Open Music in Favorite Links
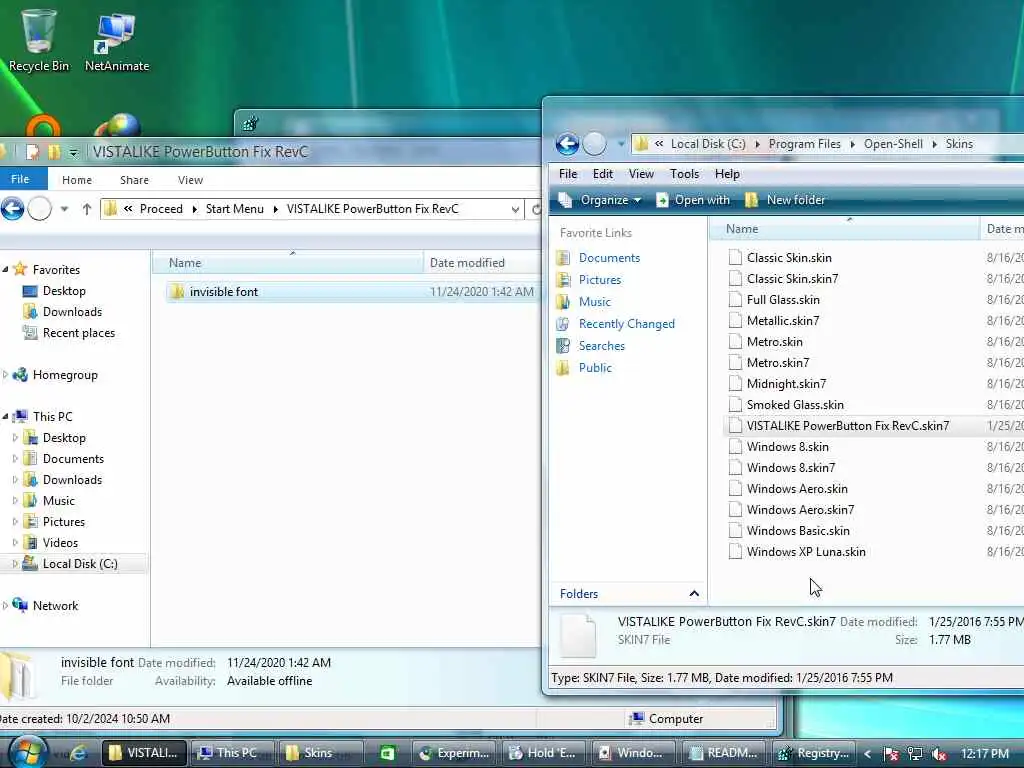Screen dimensions: 1024x768 click(x=594, y=302)
